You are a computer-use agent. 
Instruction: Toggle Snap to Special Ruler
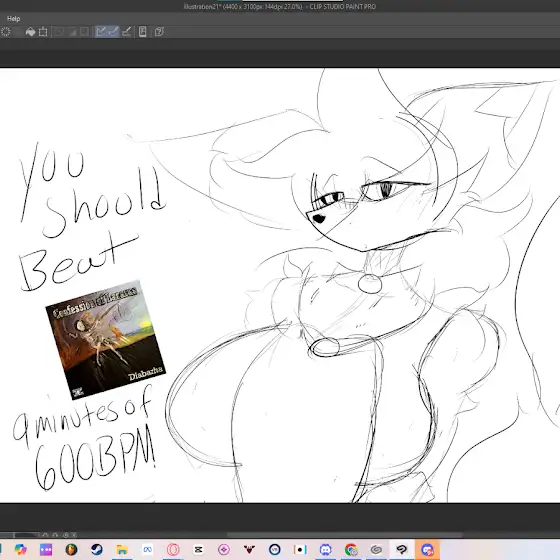coord(113,32)
